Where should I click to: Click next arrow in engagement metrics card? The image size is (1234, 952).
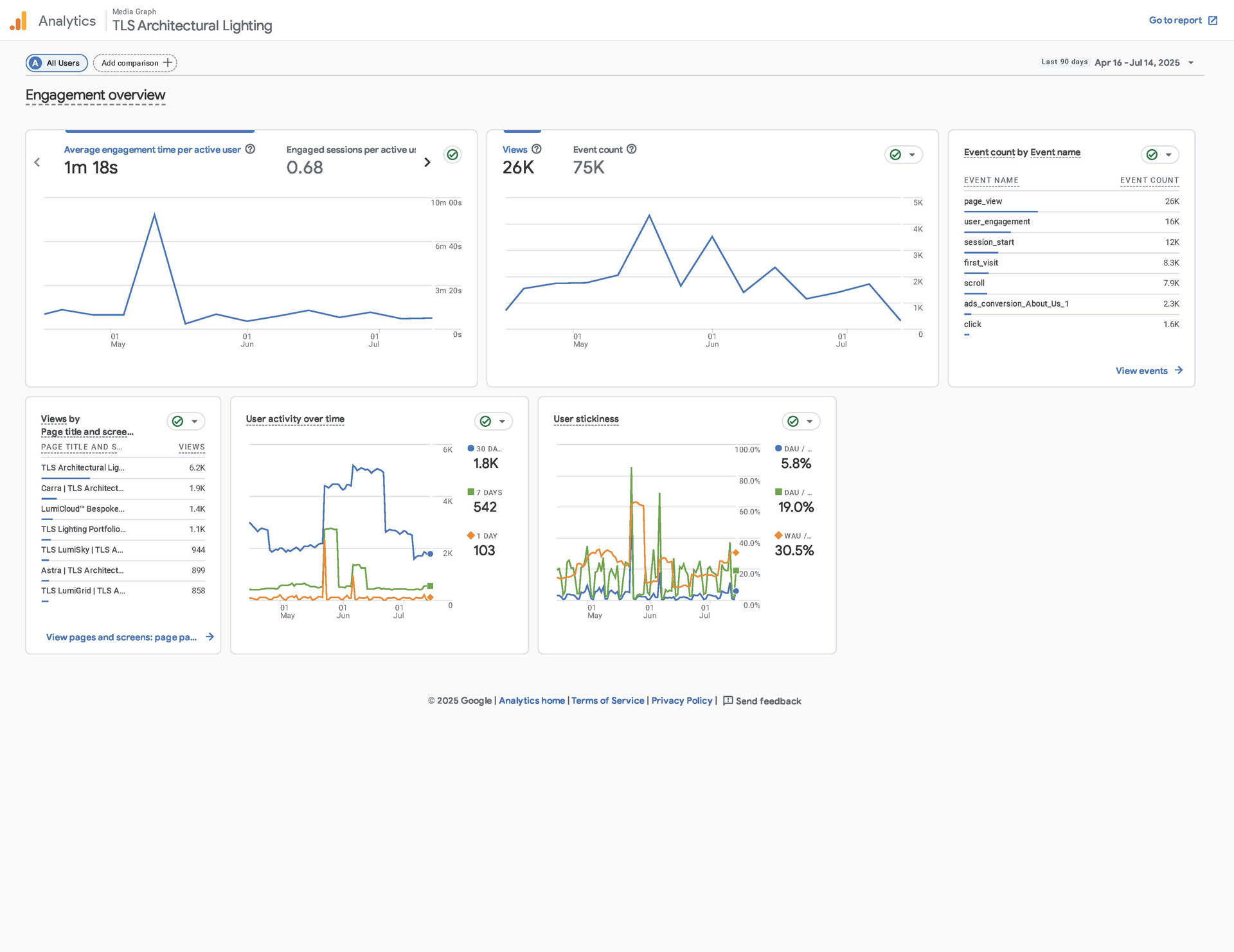pos(427,163)
